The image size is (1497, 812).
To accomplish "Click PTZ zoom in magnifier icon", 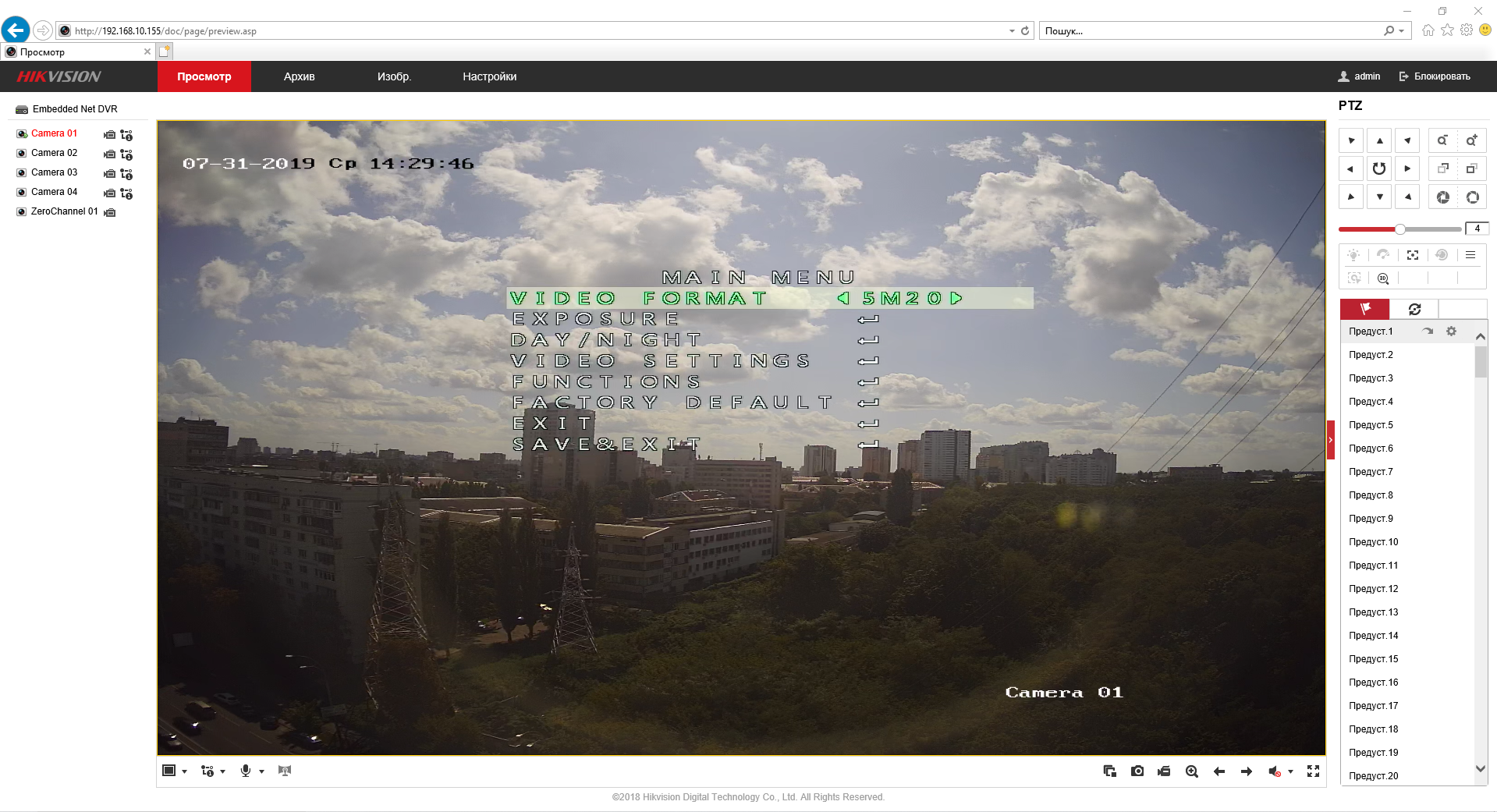I will tap(1471, 140).
